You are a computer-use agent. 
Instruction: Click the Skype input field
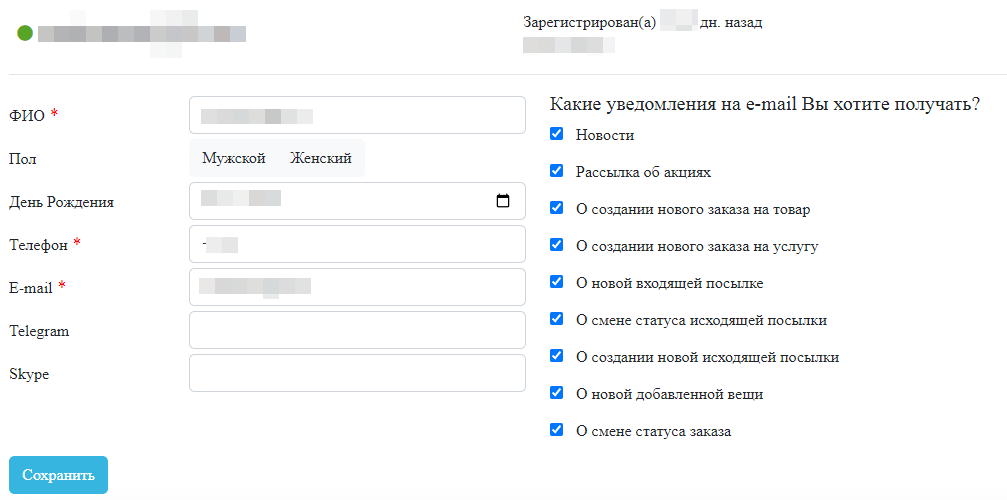(356, 373)
